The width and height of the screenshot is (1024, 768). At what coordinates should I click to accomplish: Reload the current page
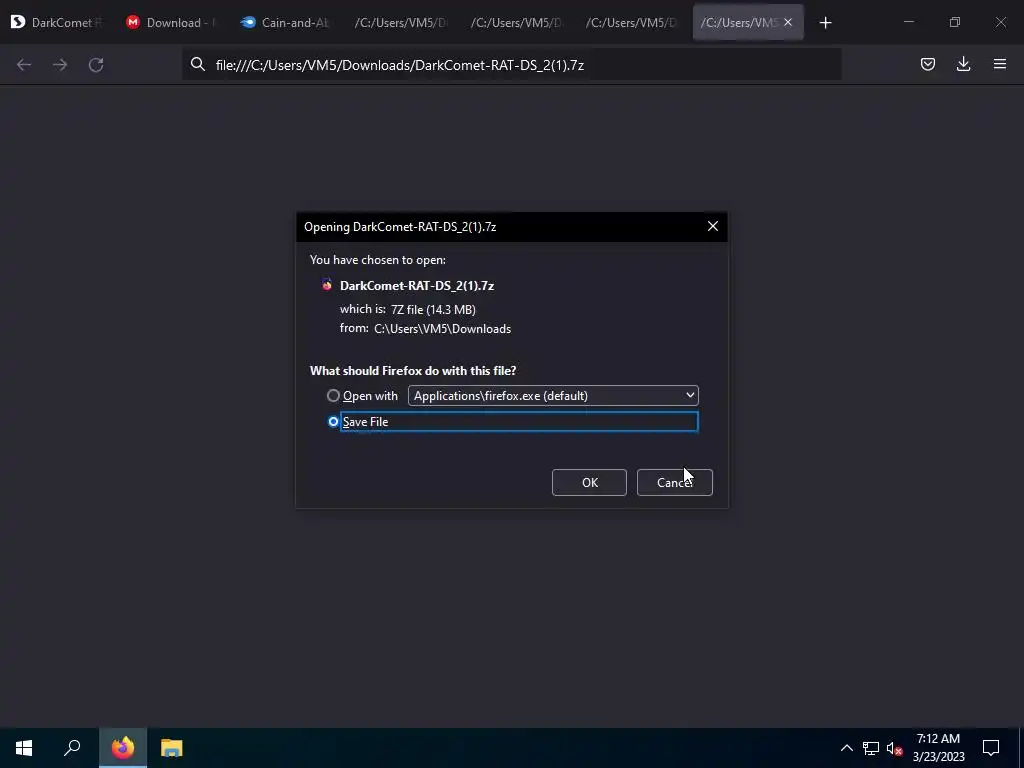96,65
